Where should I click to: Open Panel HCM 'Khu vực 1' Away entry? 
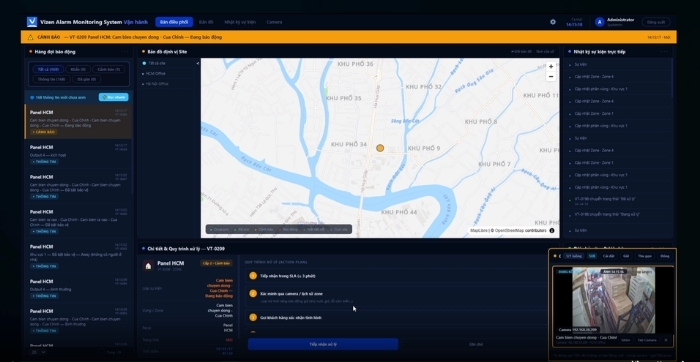[x=78, y=256]
